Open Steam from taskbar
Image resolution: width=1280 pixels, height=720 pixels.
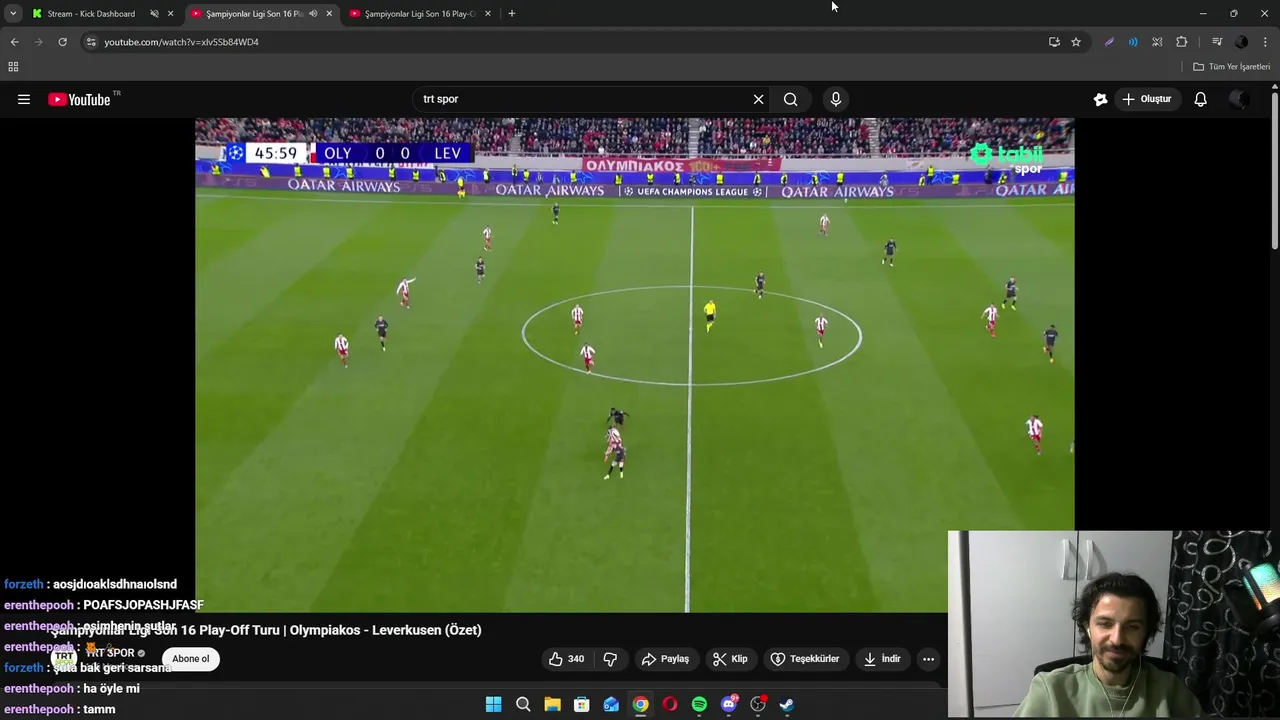point(787,704)
